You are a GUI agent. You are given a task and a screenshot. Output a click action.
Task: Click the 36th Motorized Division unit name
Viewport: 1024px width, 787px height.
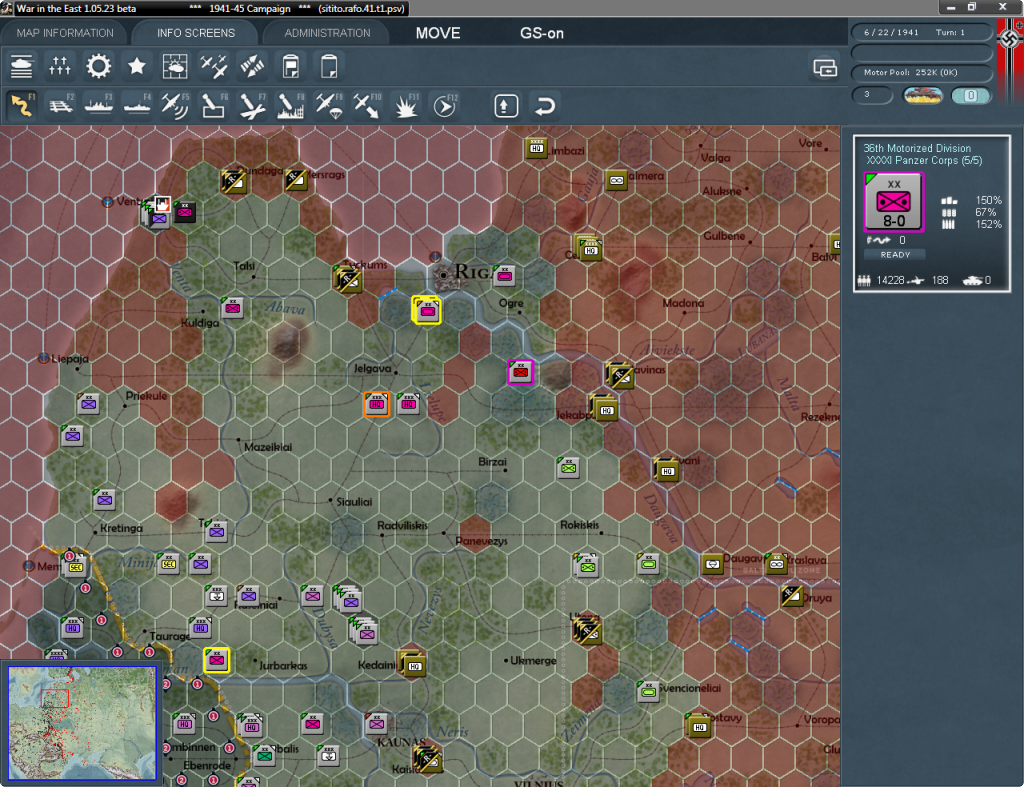[917, 148]
